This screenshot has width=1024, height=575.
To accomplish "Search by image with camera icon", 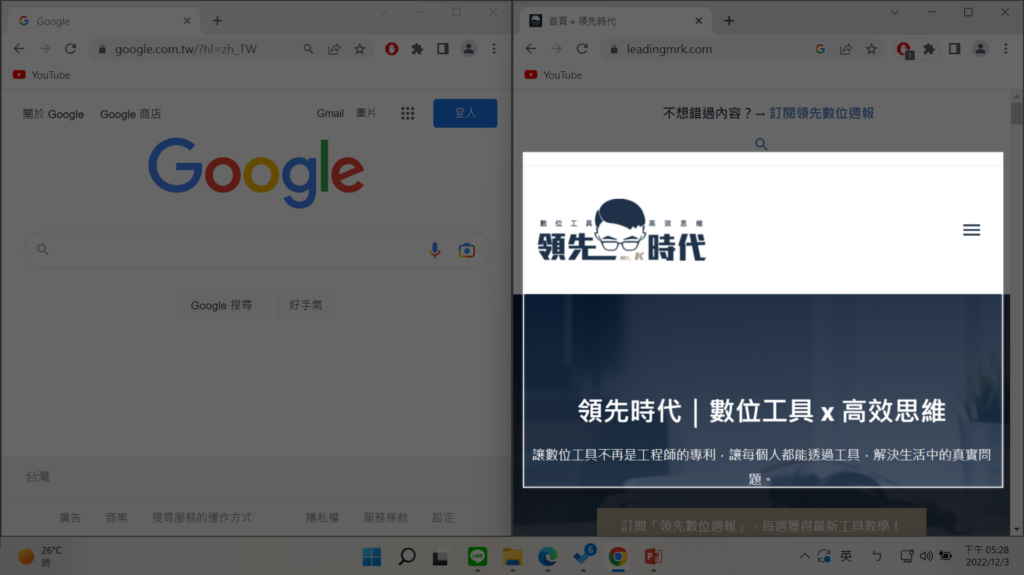I will [466, 250].
